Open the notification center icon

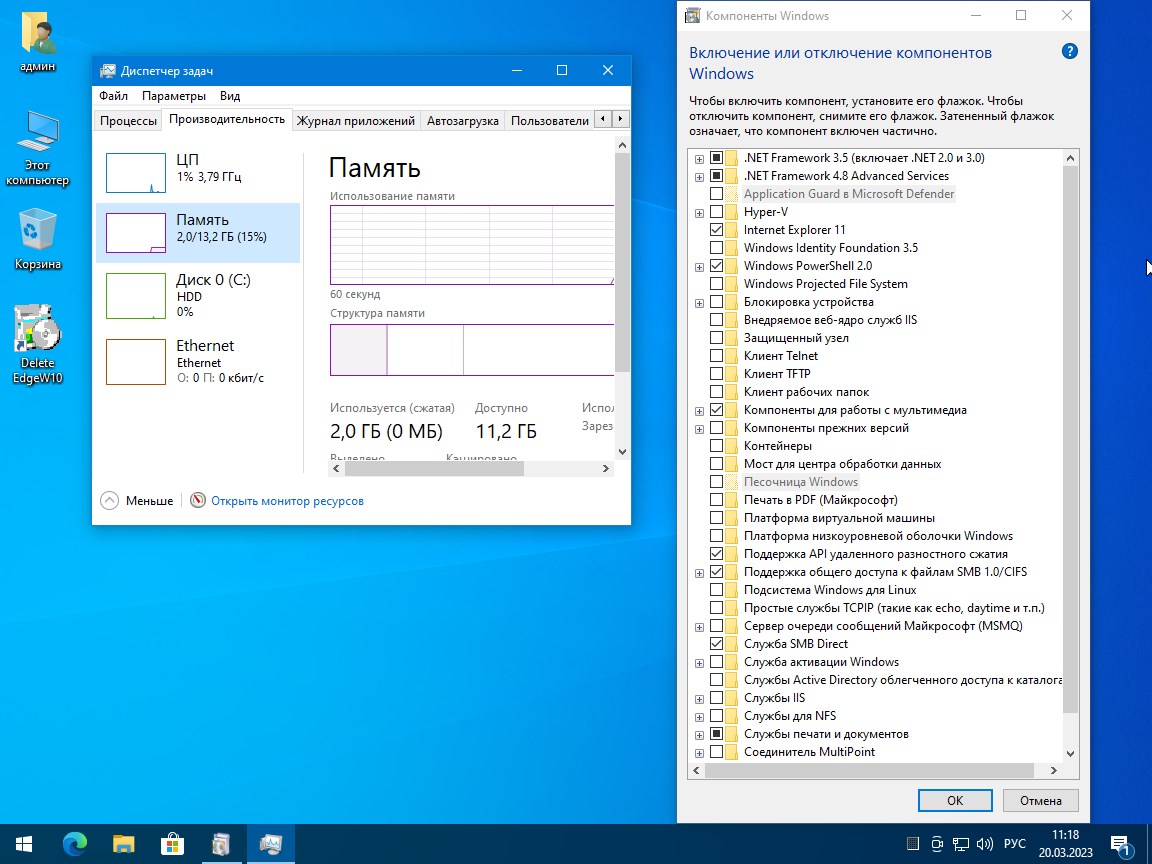pos(1120,844)
